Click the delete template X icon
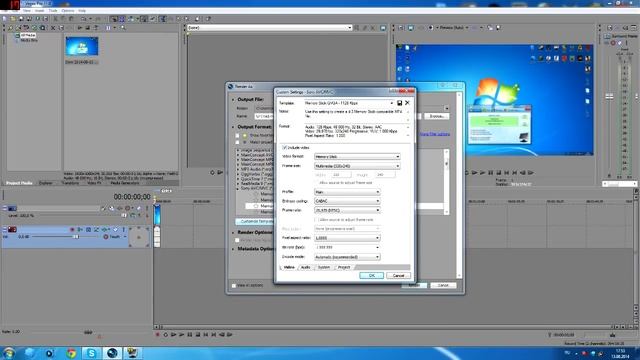The height and width of the screenshot is (360, 640). [x=407, y=103]
